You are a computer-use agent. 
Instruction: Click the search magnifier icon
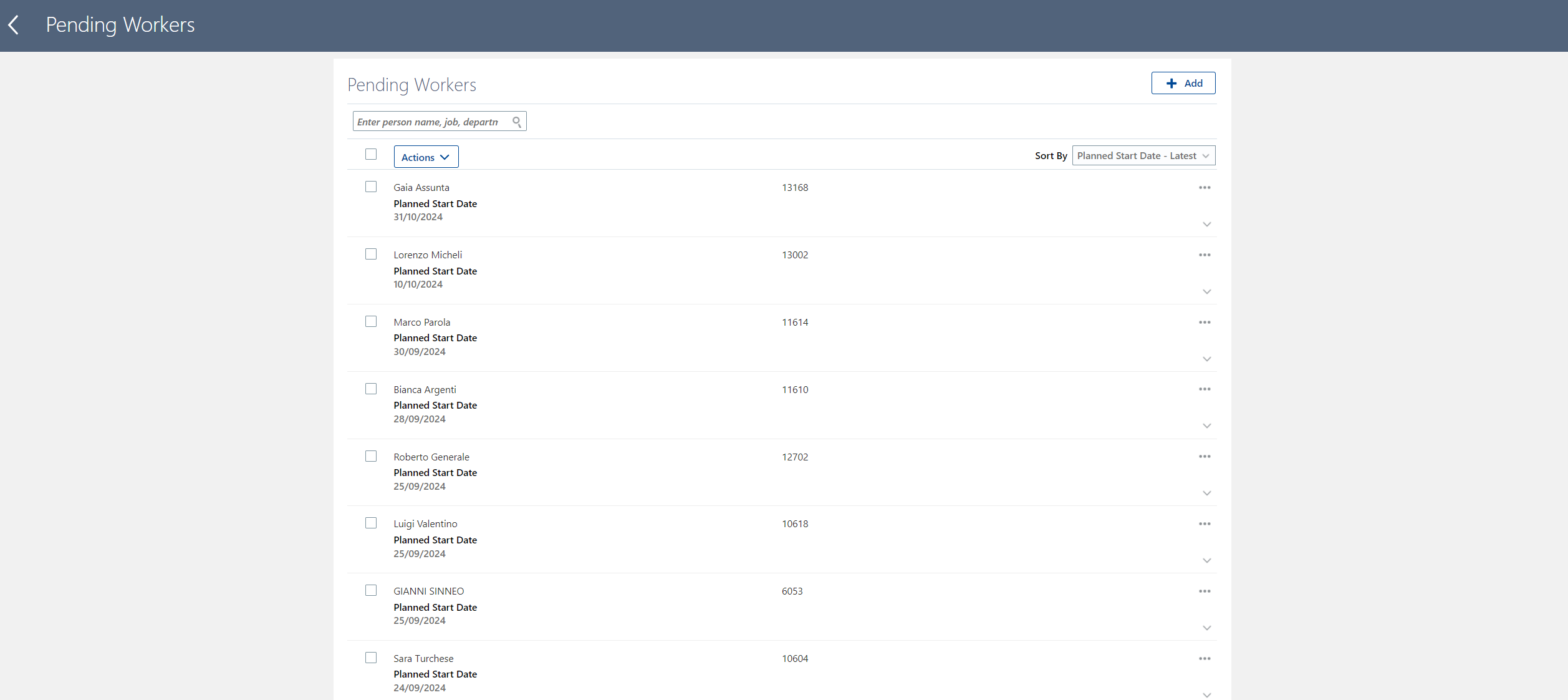pyautogui.click(x=516, y=122)
